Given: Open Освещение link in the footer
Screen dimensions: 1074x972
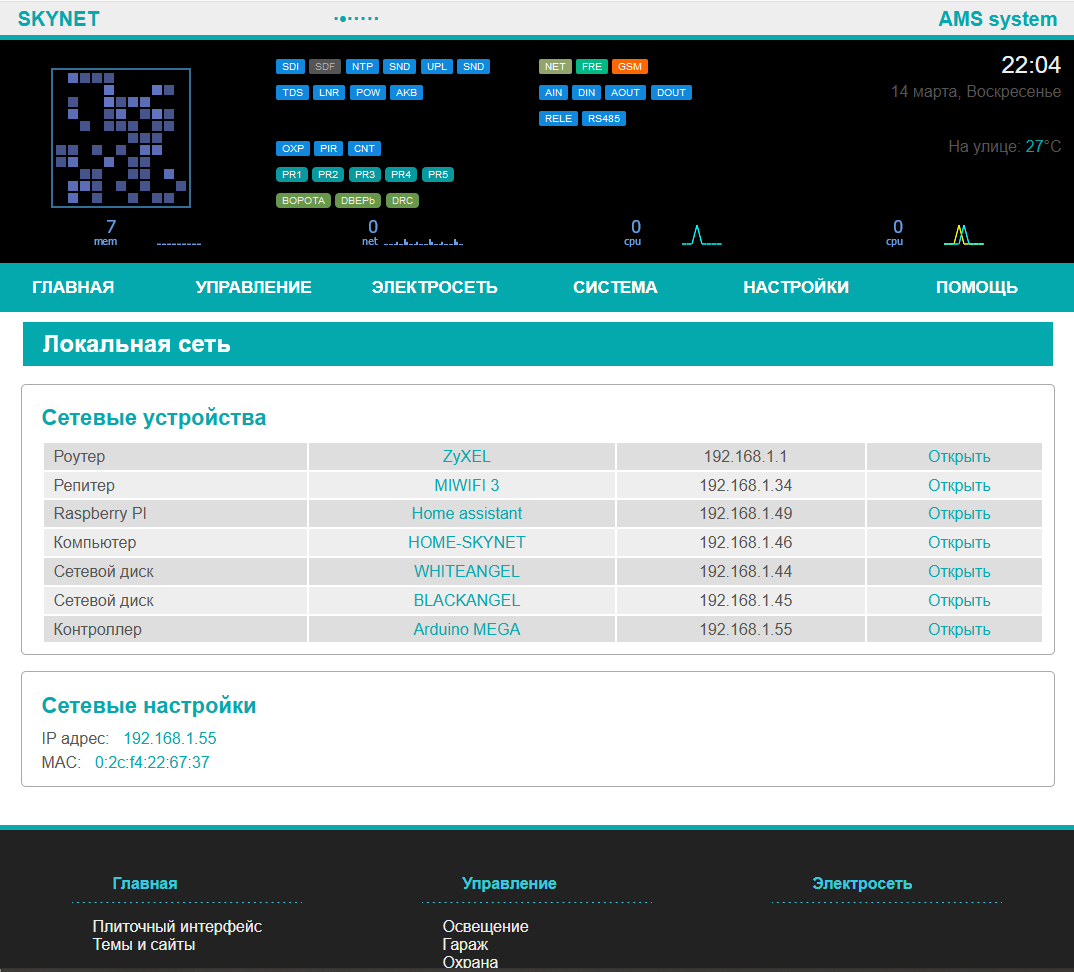Looking at the screenshot, I should coord(485,927).
